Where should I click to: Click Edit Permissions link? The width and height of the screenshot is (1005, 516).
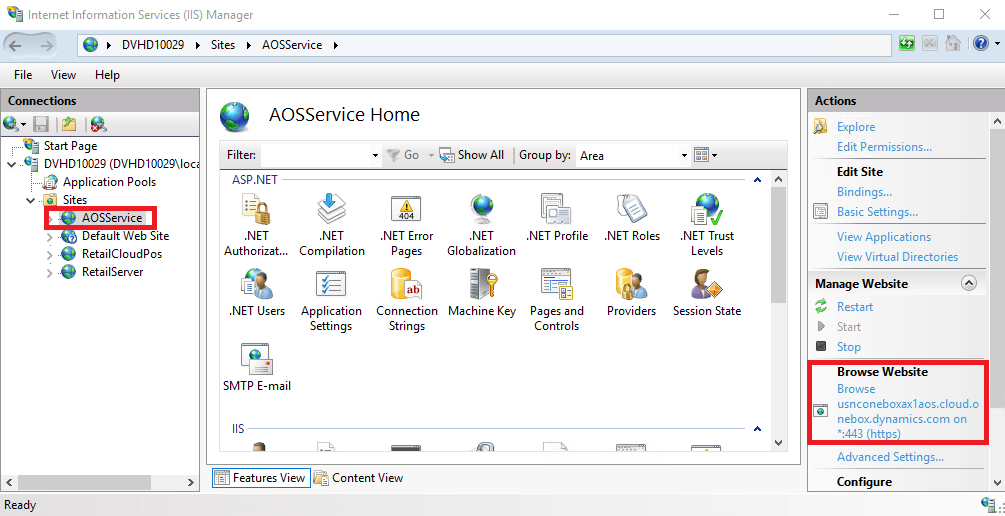[x=884, y=147]
